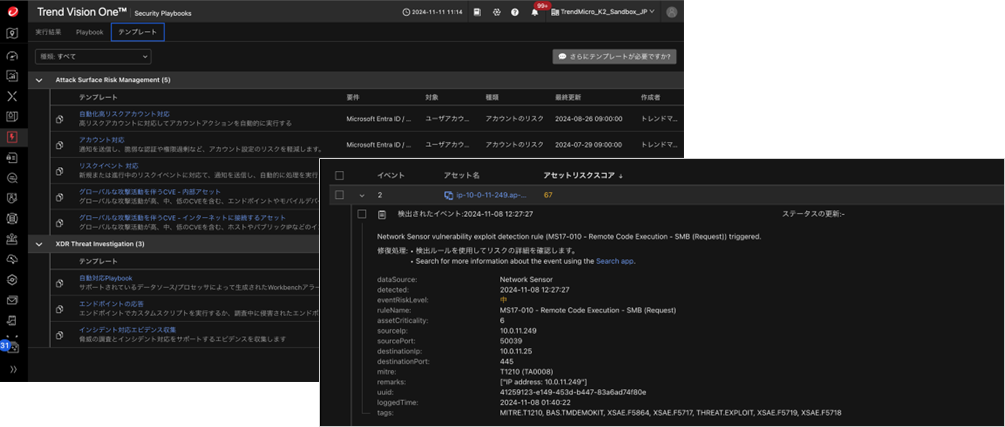
Task: Open the shield icon in left sidebar
Action: click(12, 198)
